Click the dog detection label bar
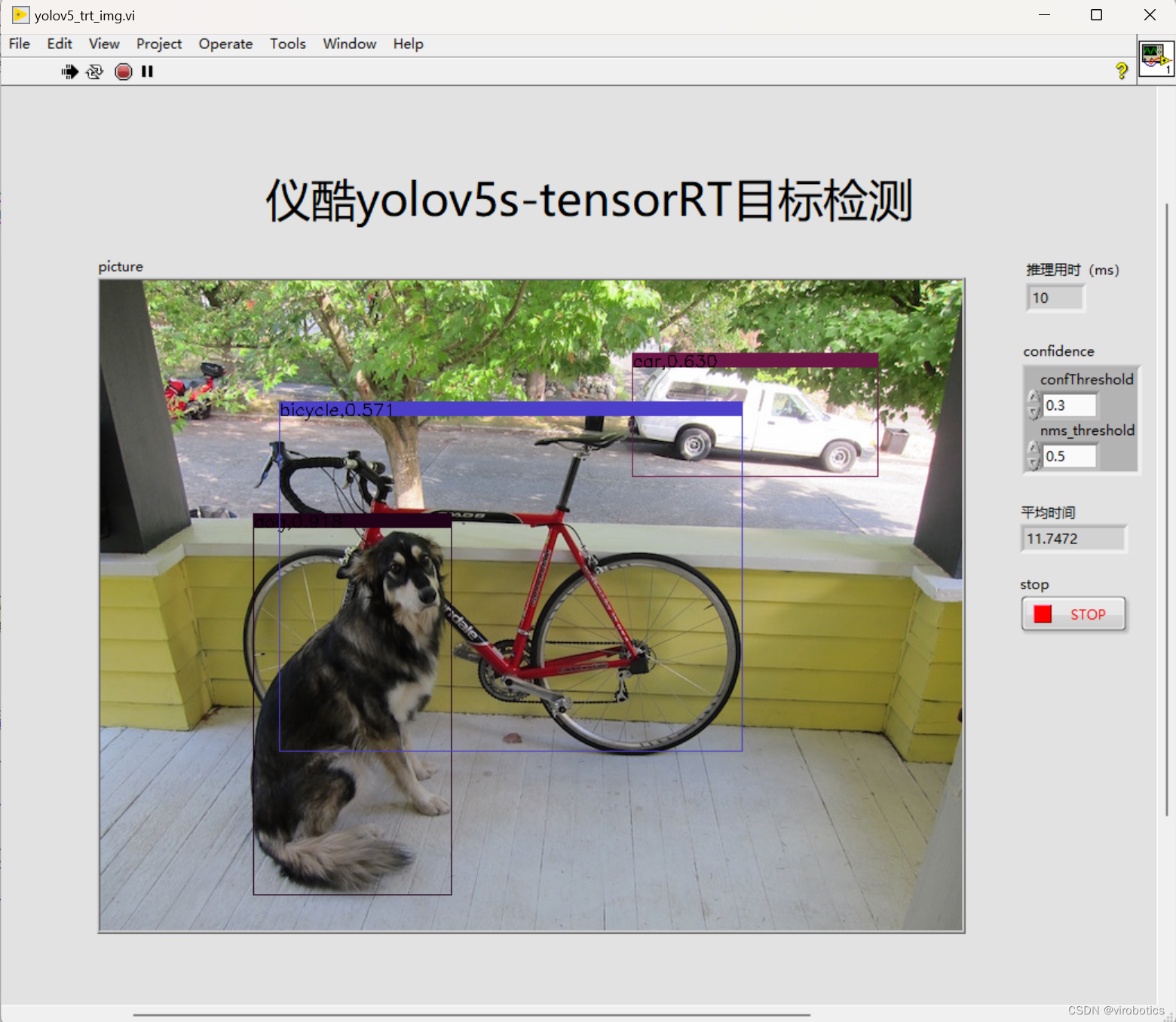 (x=352, y=521)
